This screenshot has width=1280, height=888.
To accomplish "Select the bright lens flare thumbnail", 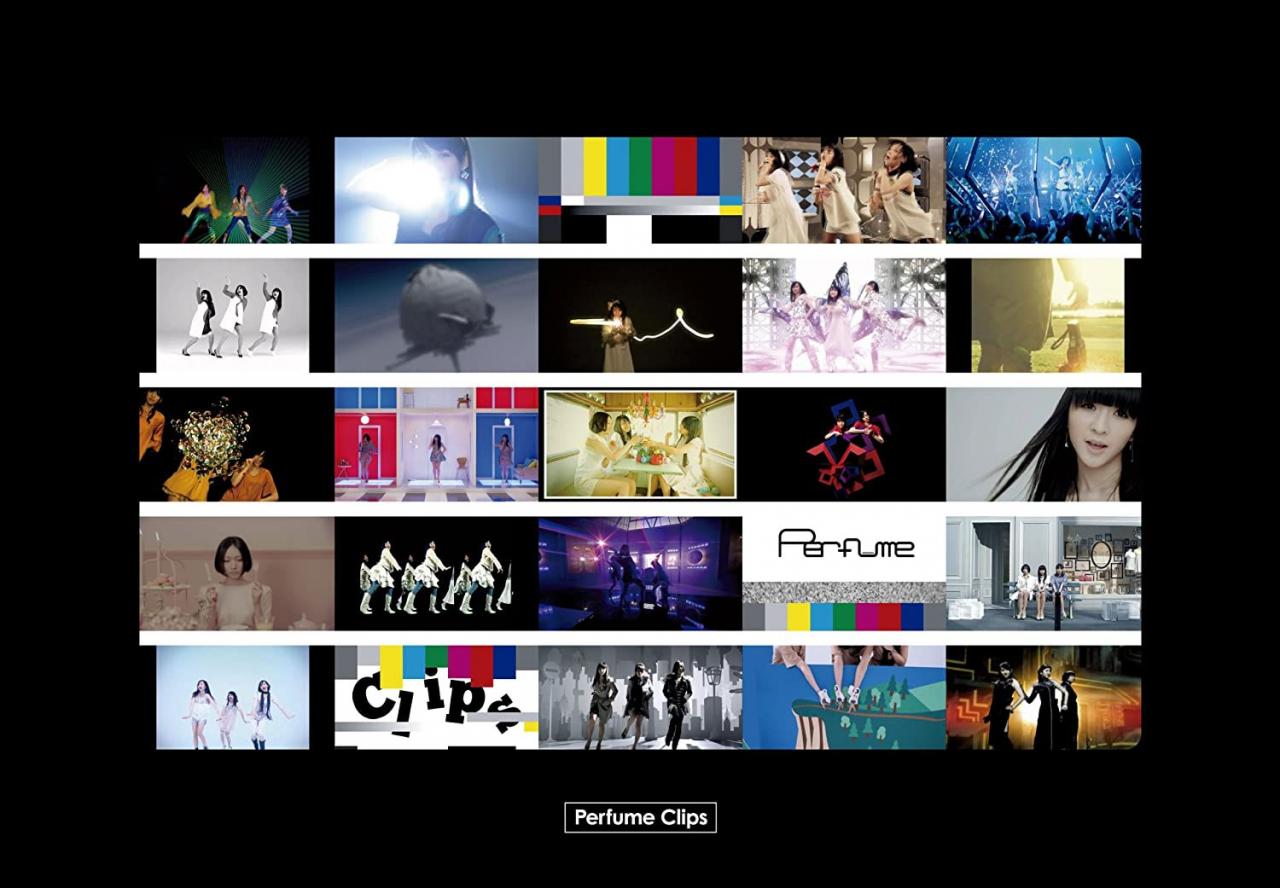I will point(436,190).
